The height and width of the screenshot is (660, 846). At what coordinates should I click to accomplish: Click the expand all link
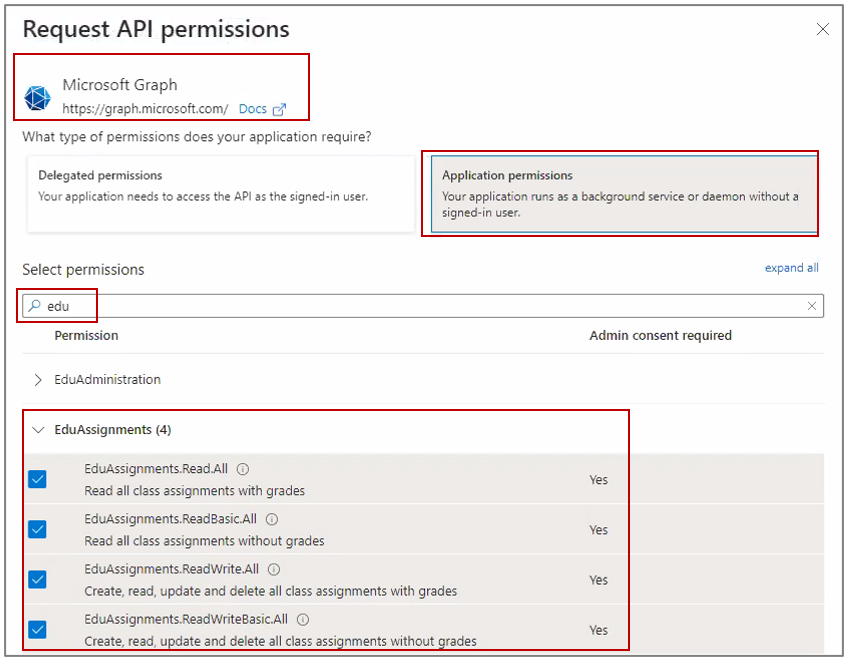pos(791,268)
